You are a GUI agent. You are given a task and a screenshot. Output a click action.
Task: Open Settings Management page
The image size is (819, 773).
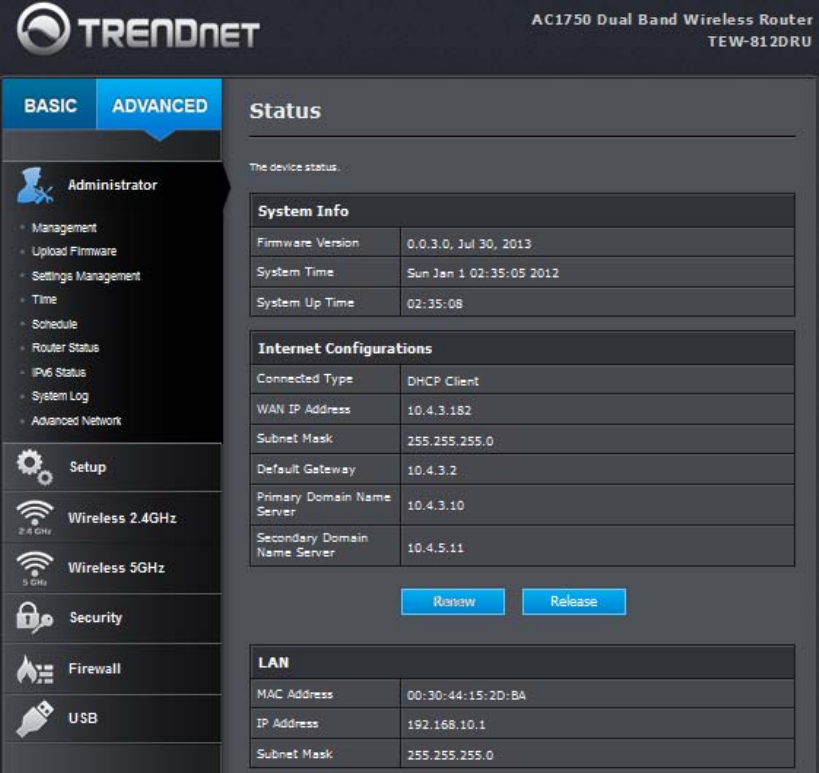(86, 276)
